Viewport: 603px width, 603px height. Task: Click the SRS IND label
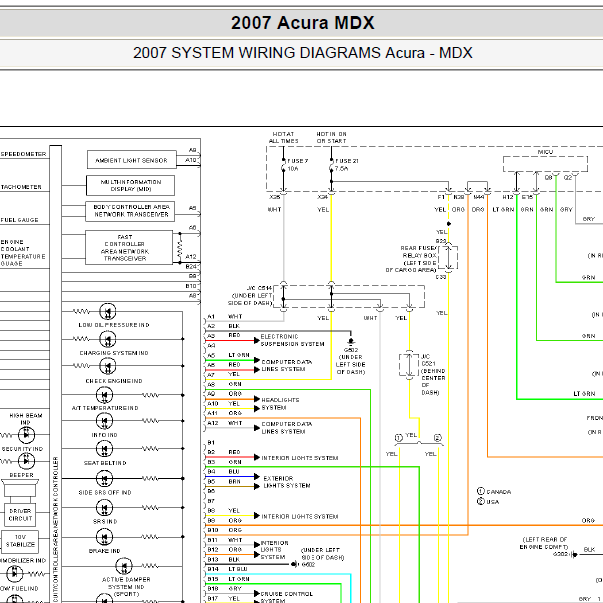coord(105,521)
